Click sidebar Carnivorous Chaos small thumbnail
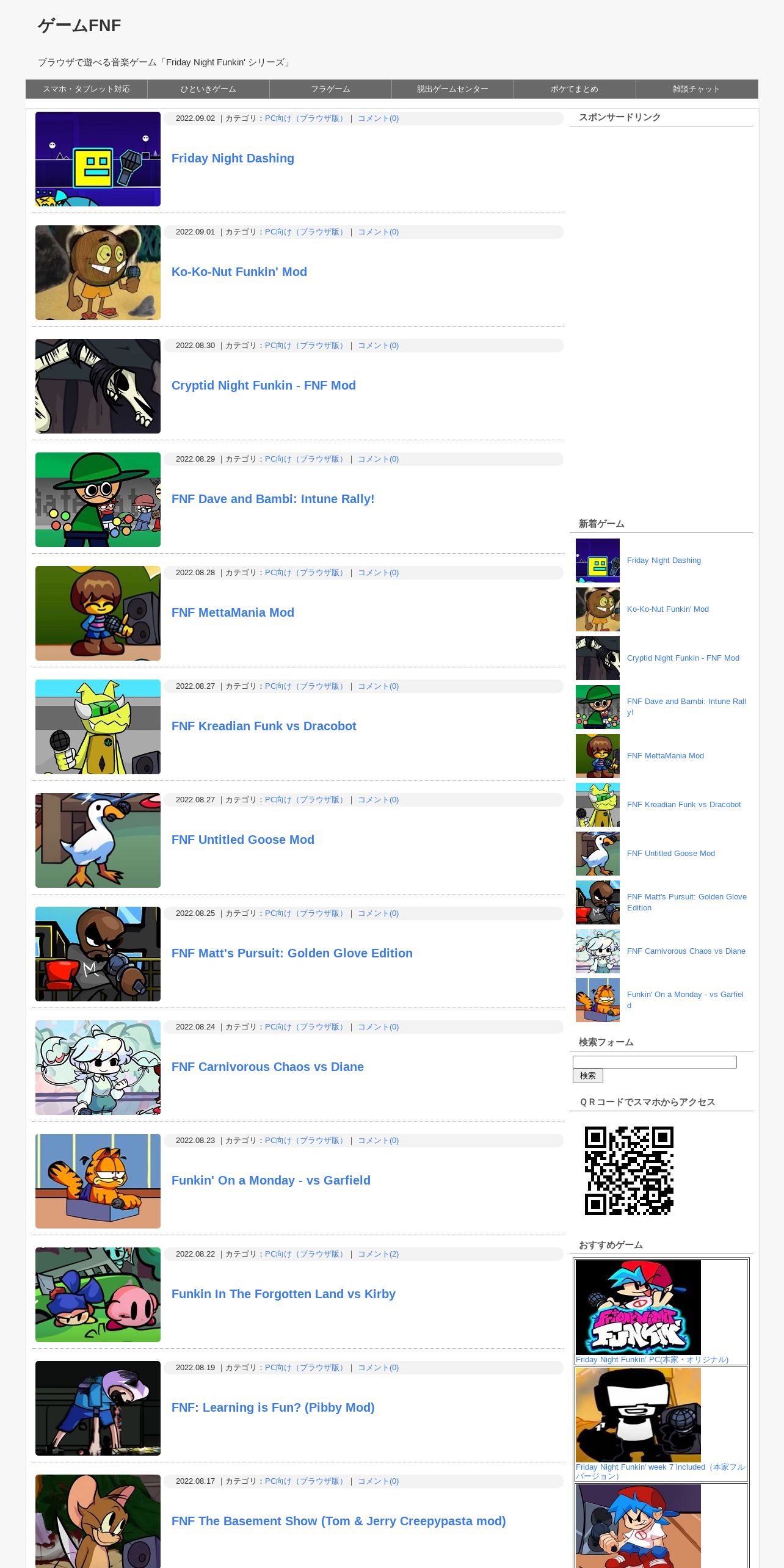 point(598,951)
